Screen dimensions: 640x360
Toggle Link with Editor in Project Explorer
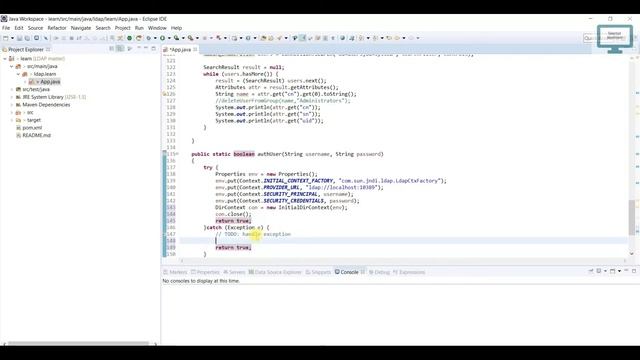[x=120, y=49]
